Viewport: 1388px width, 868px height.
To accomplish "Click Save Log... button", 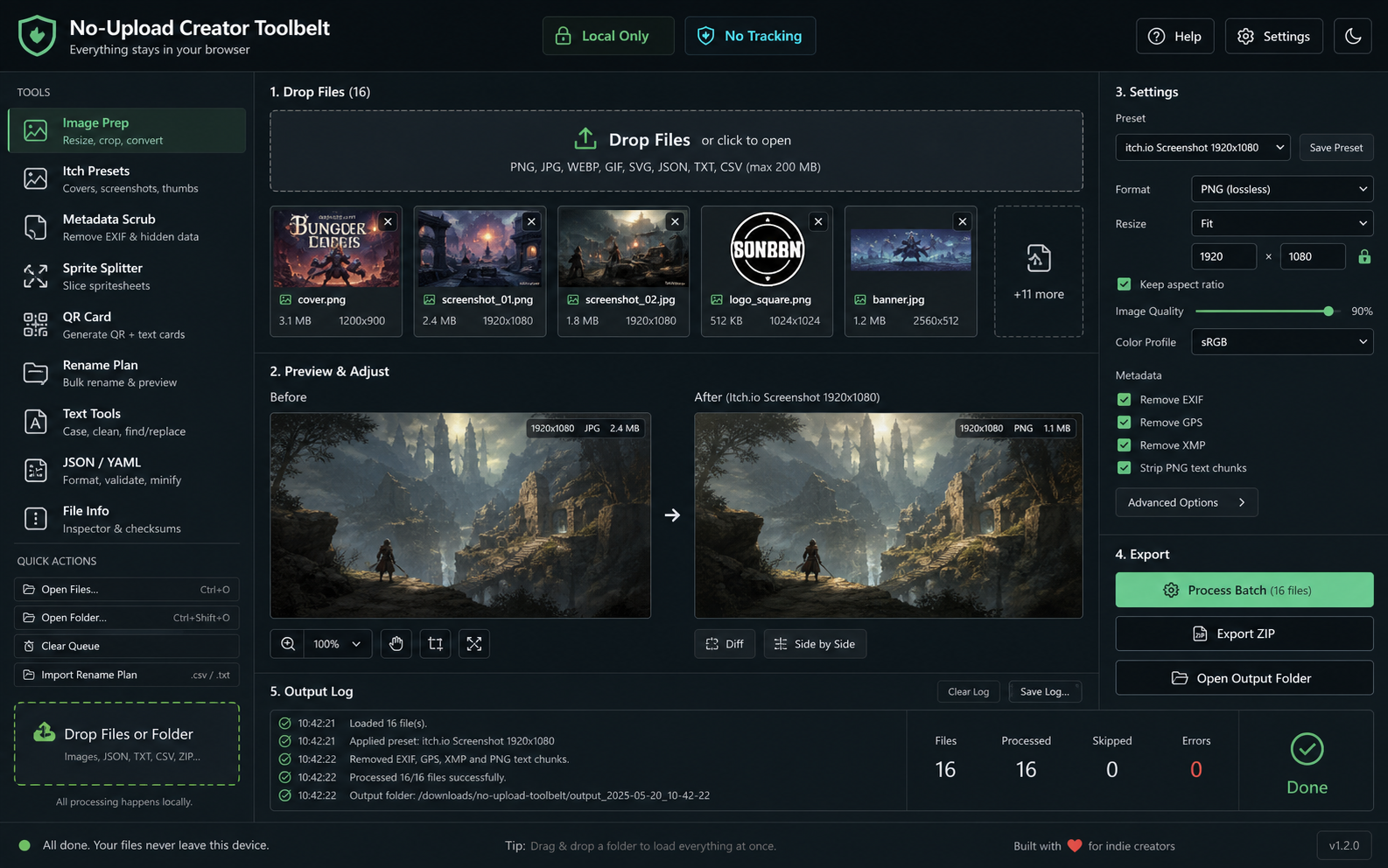I will [1045, 691].
